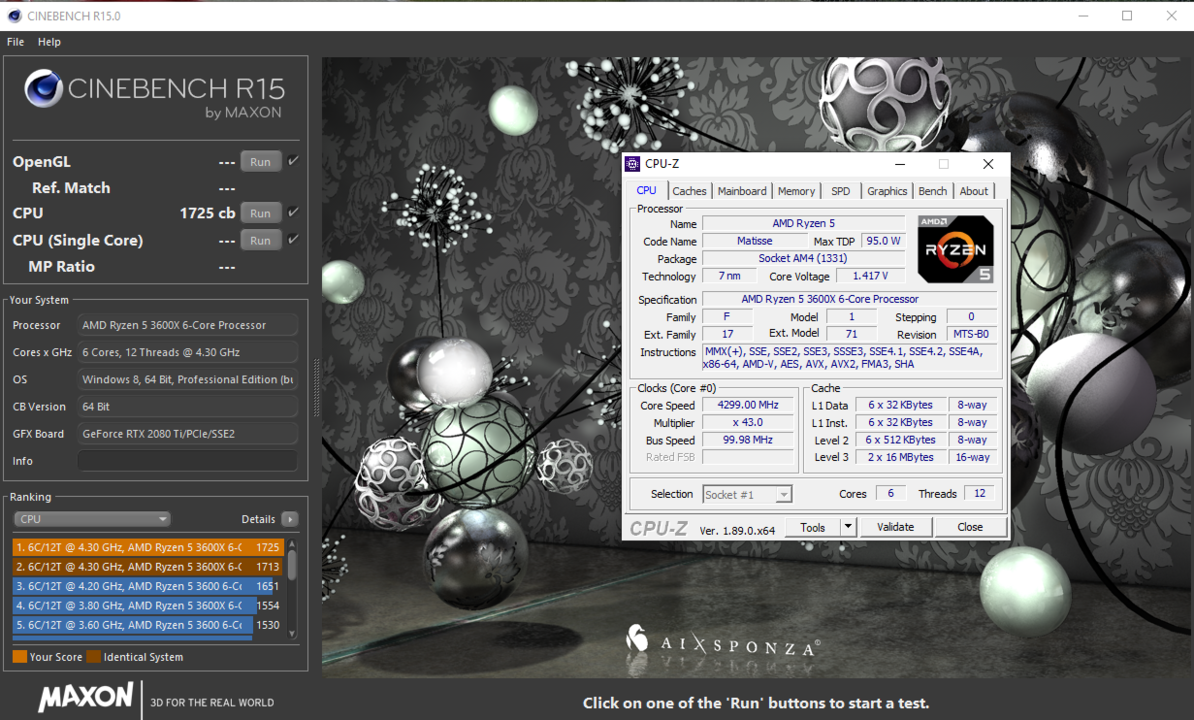
Task: Click the Your Score orange swatch
Action: point(20,657)
